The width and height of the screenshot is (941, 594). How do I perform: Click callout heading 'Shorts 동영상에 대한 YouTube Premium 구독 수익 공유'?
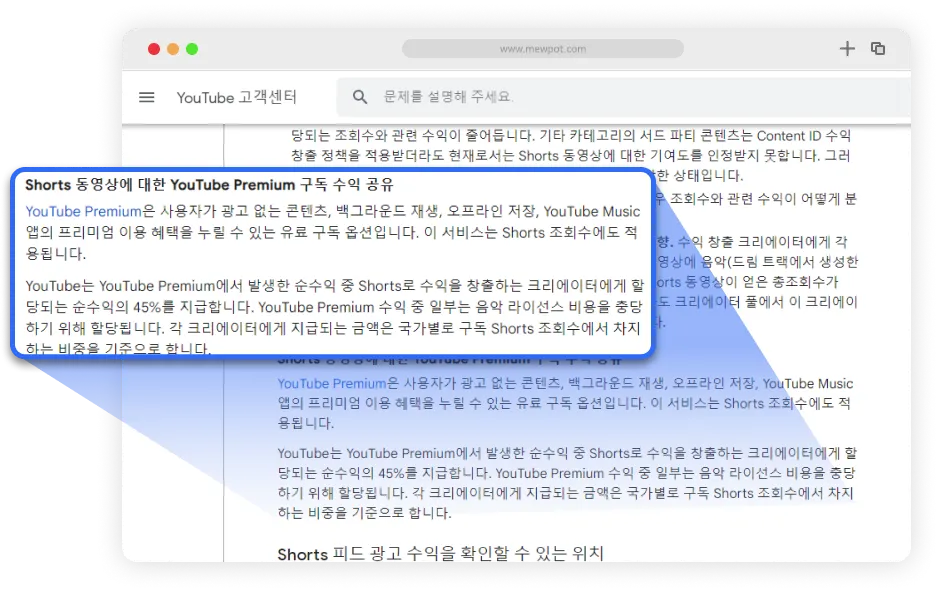(209, 185)
